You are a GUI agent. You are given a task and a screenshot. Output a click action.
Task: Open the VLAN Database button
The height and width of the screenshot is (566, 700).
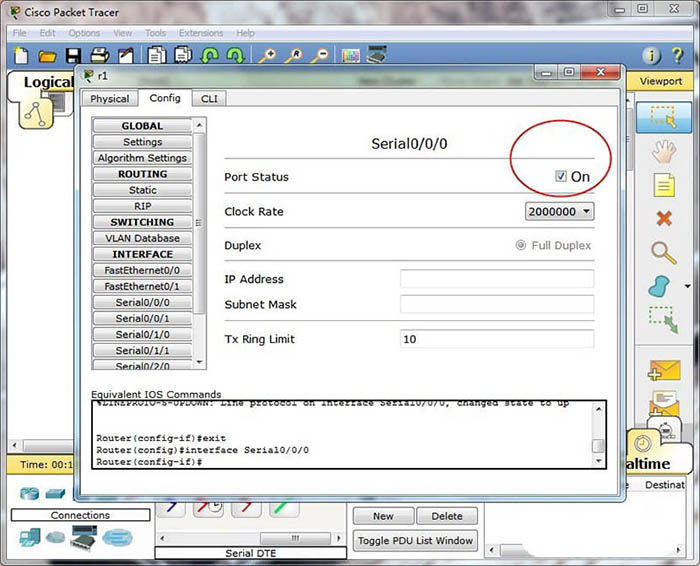[x=142, y=238]
